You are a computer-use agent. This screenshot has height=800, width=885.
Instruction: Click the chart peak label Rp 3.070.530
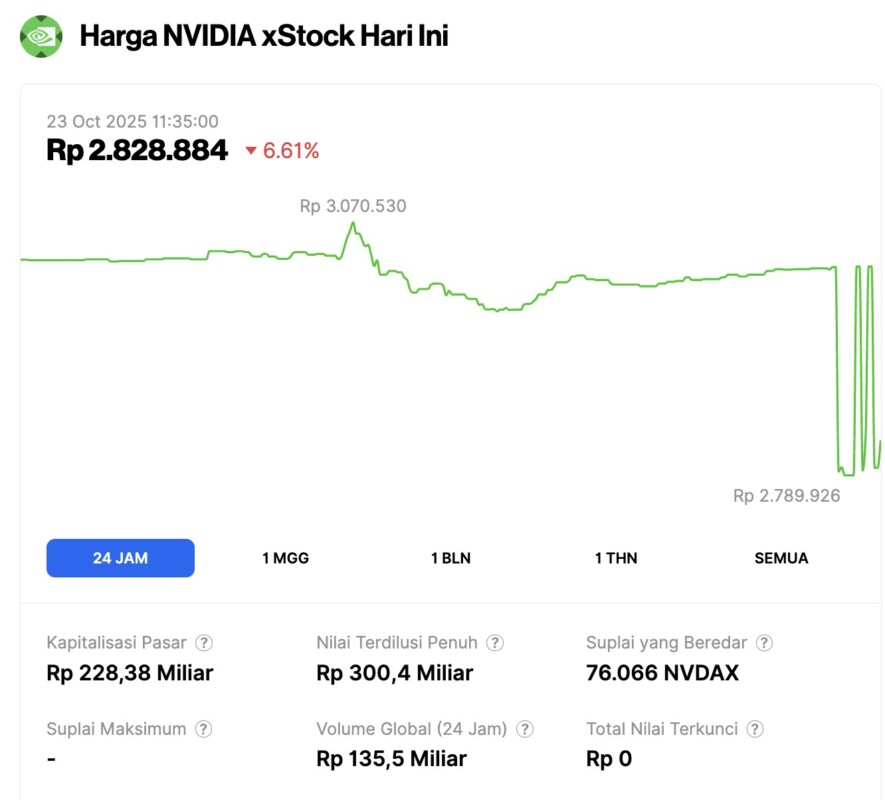(x=353, y=206)
